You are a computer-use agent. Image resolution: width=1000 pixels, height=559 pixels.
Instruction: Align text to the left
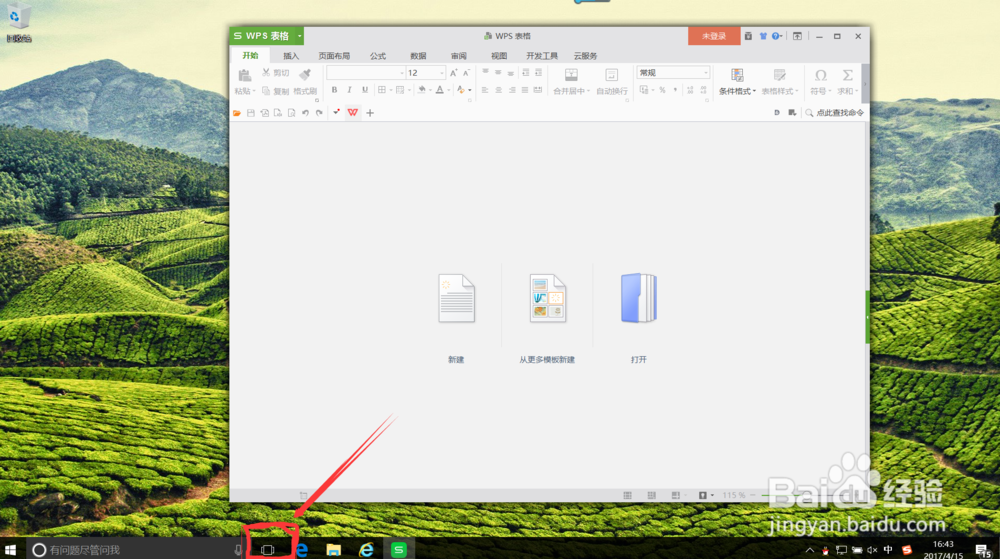click(x=485, y=91)
